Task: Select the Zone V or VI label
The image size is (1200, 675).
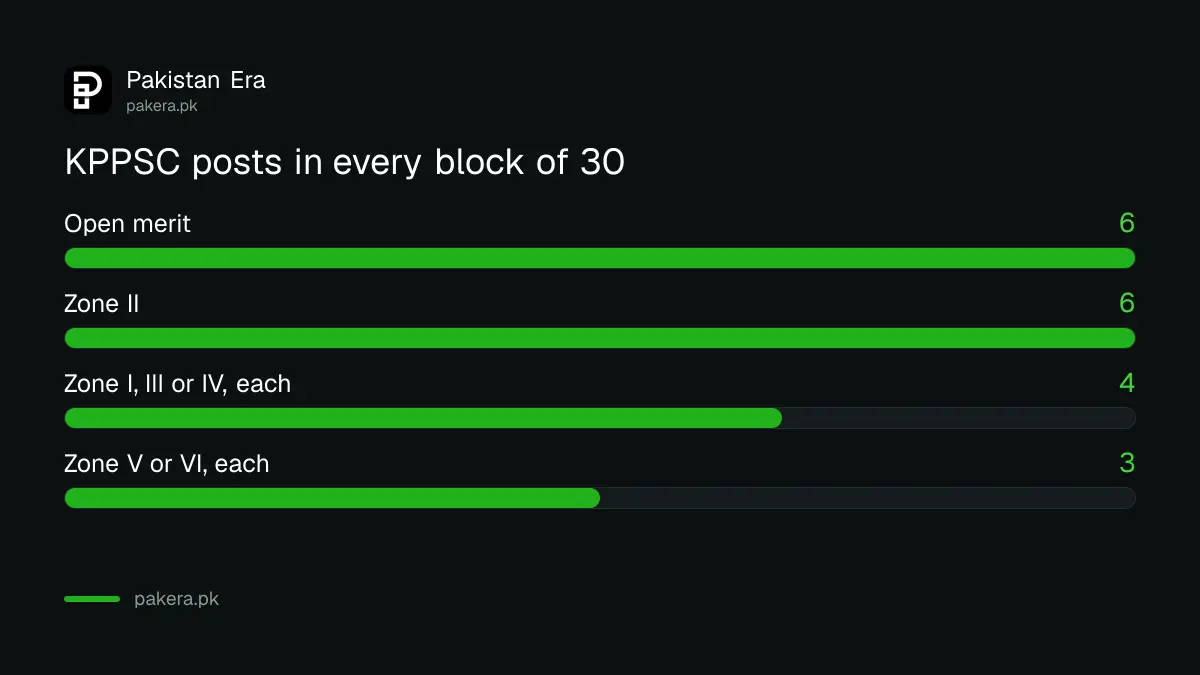Action: (x=167, y=464)
